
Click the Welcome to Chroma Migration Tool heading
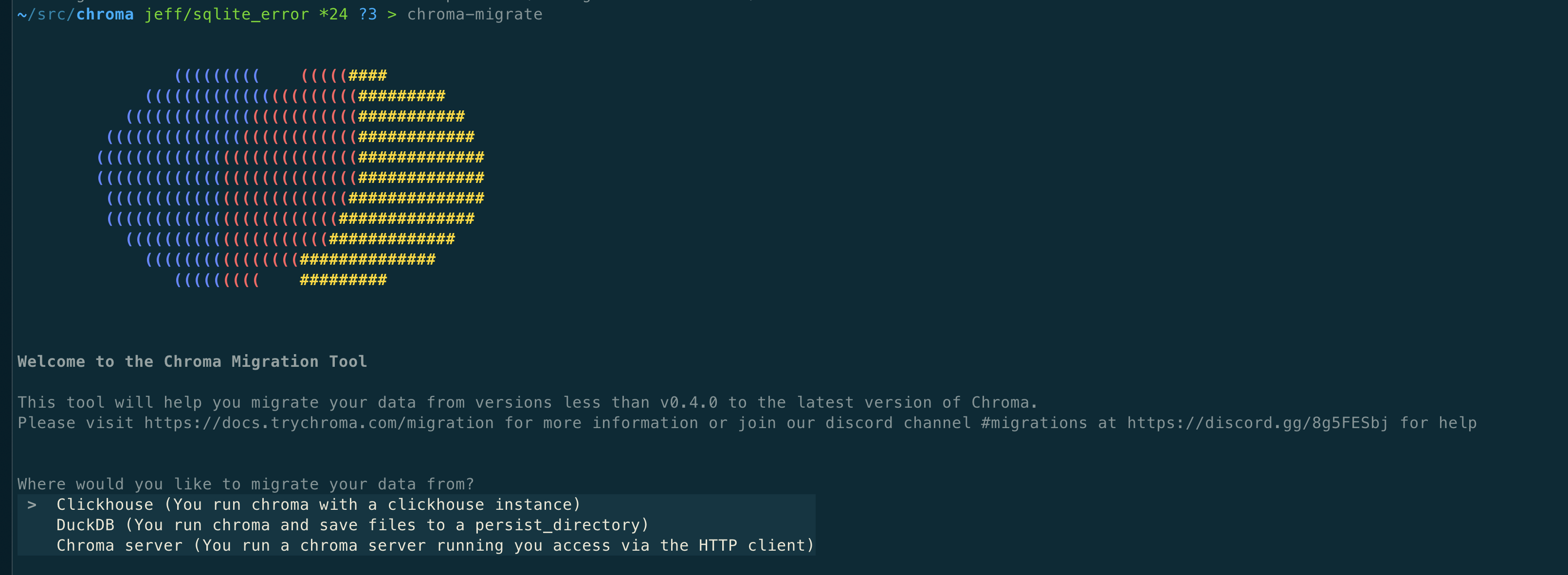coord(192,361)
